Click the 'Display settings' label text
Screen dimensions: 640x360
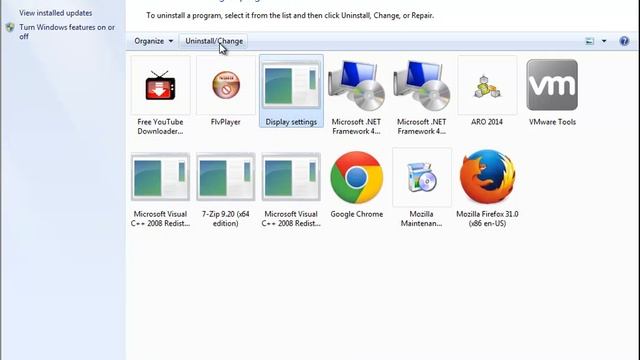[291, 122]
